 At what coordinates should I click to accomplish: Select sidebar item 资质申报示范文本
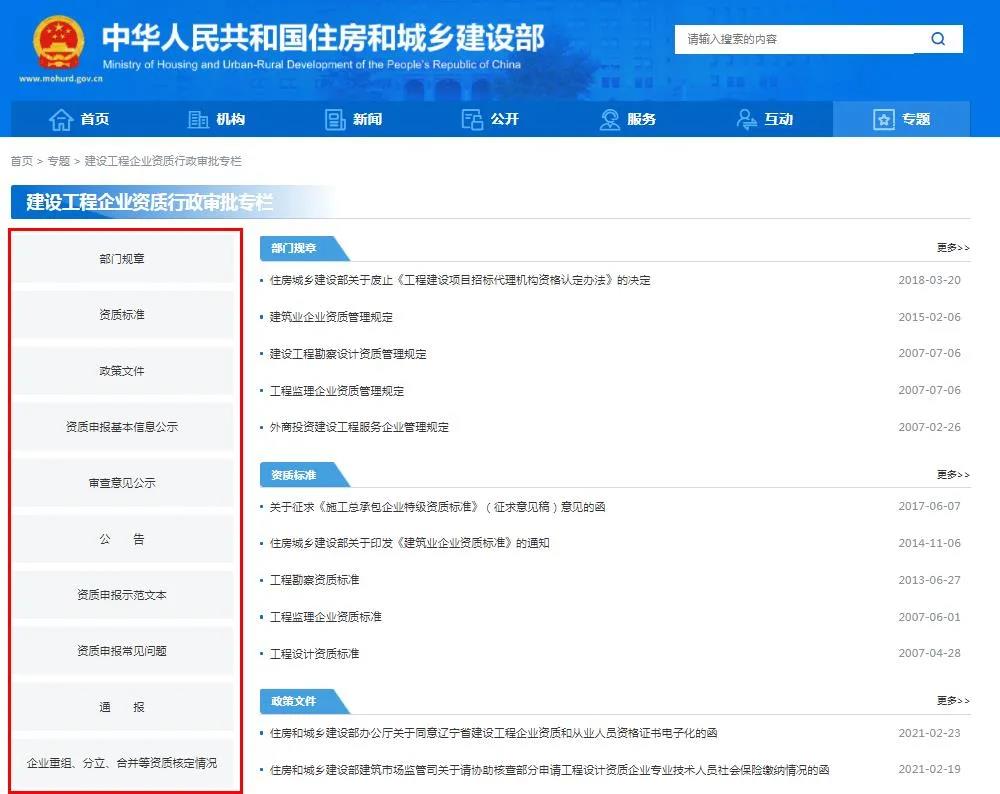click(x=122, y=594)
